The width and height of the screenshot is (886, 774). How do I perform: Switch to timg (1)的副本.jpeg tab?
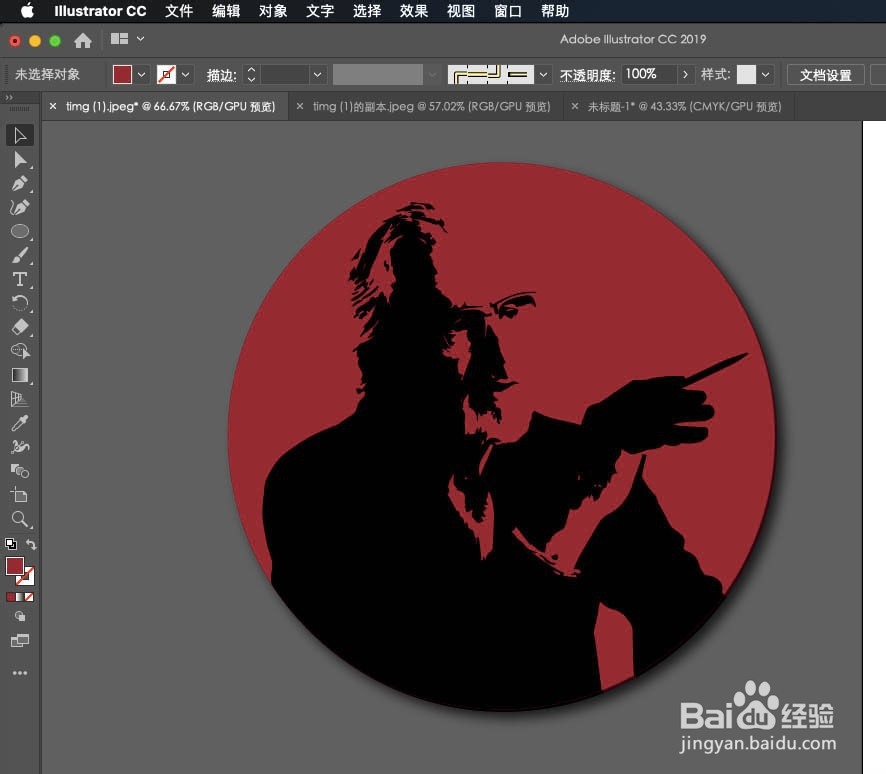pos(431,107)
